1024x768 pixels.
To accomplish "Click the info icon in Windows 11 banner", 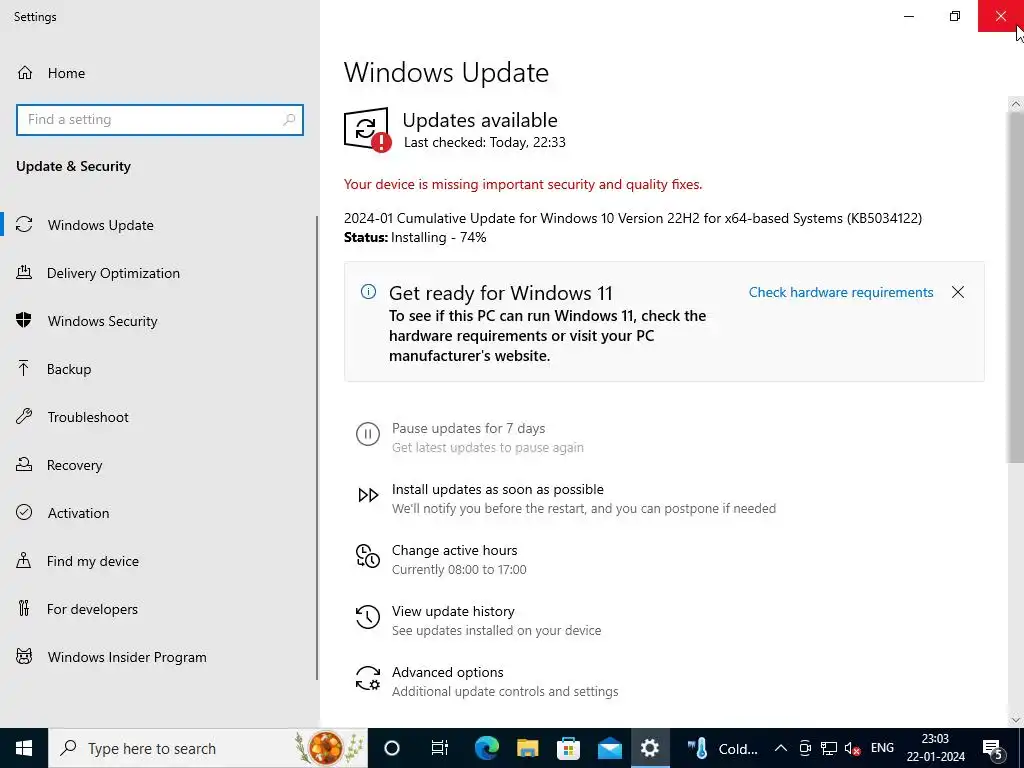I will 368,292.
